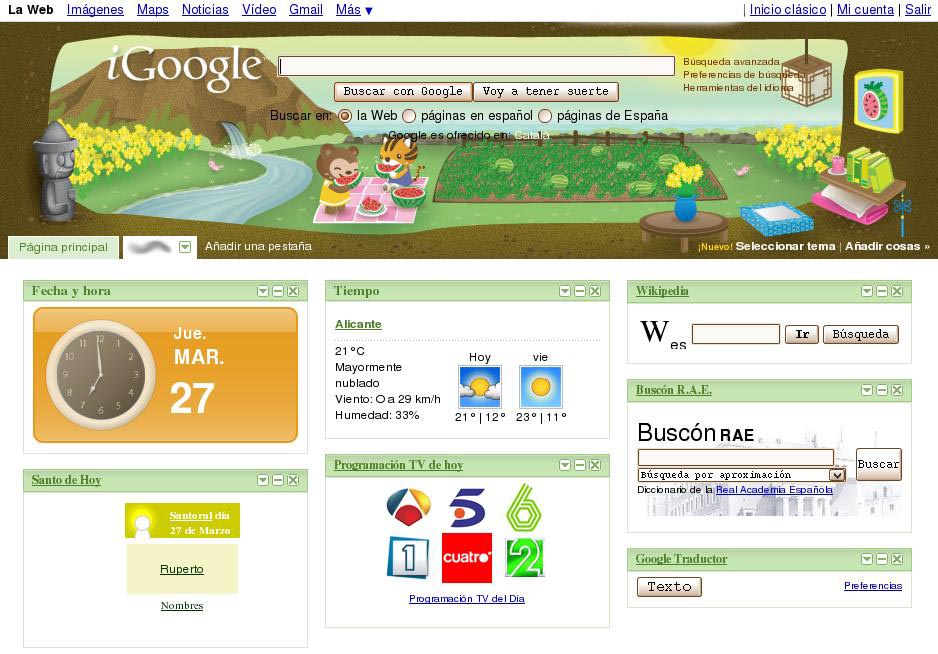
Task: Click the Wikipedia 'Ir' button
Action: [x=802, y=334]
